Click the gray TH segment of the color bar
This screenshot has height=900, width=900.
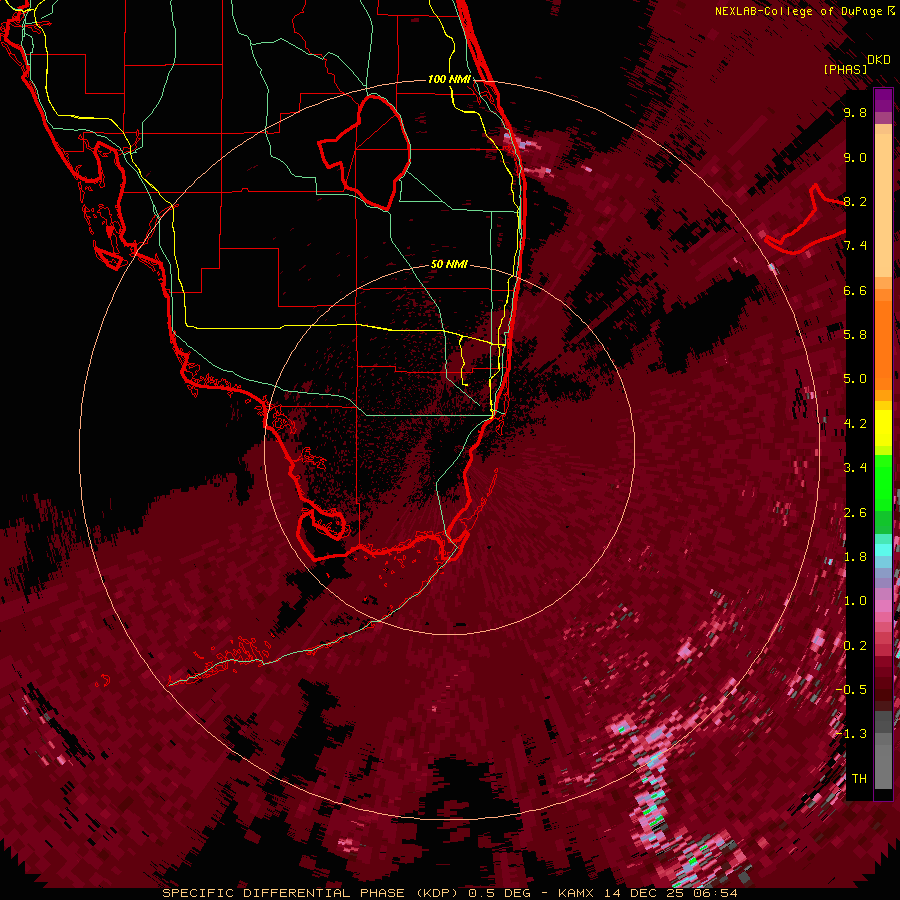point(883,766)
